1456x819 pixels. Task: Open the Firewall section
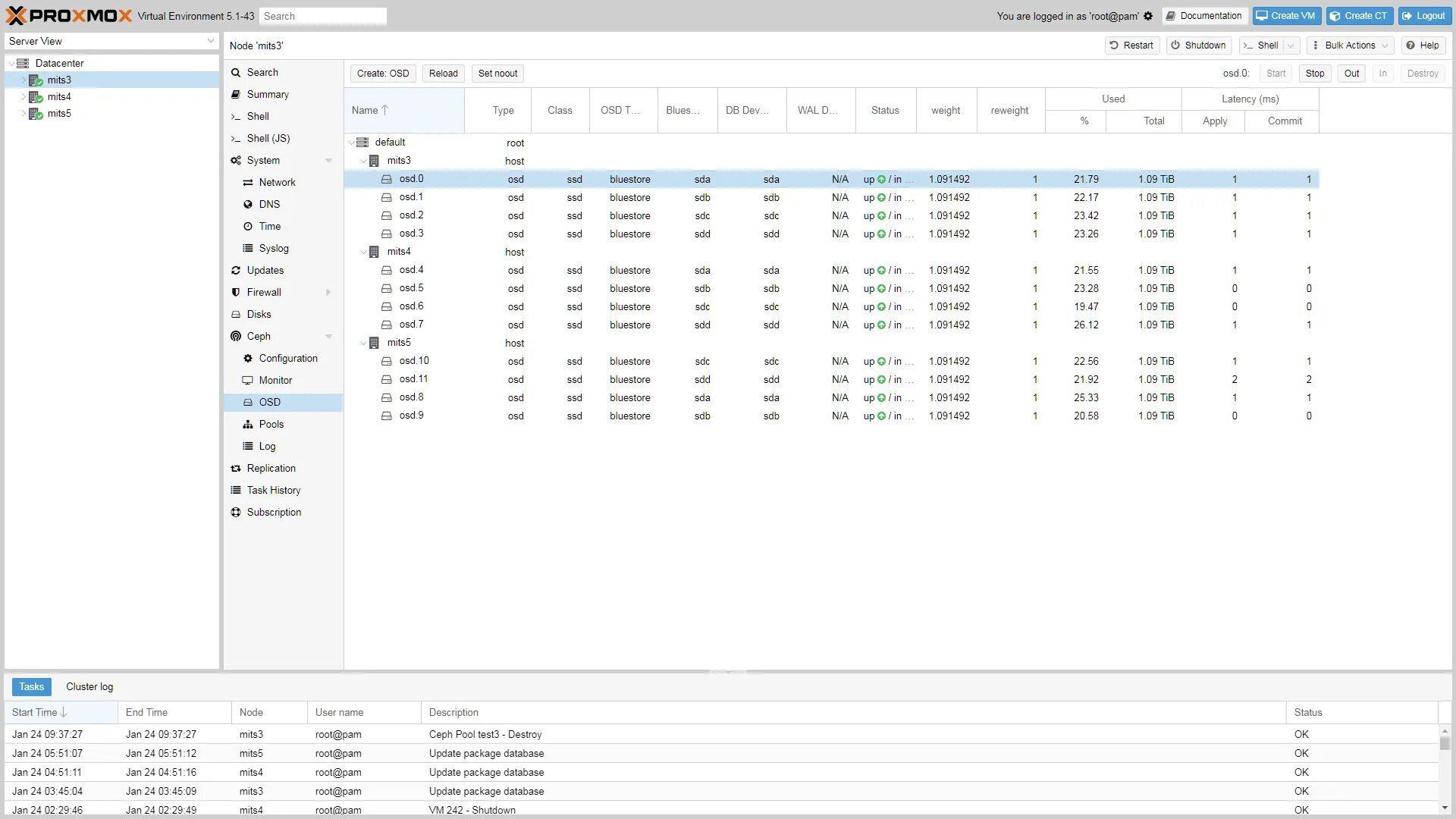click(264, 292)
